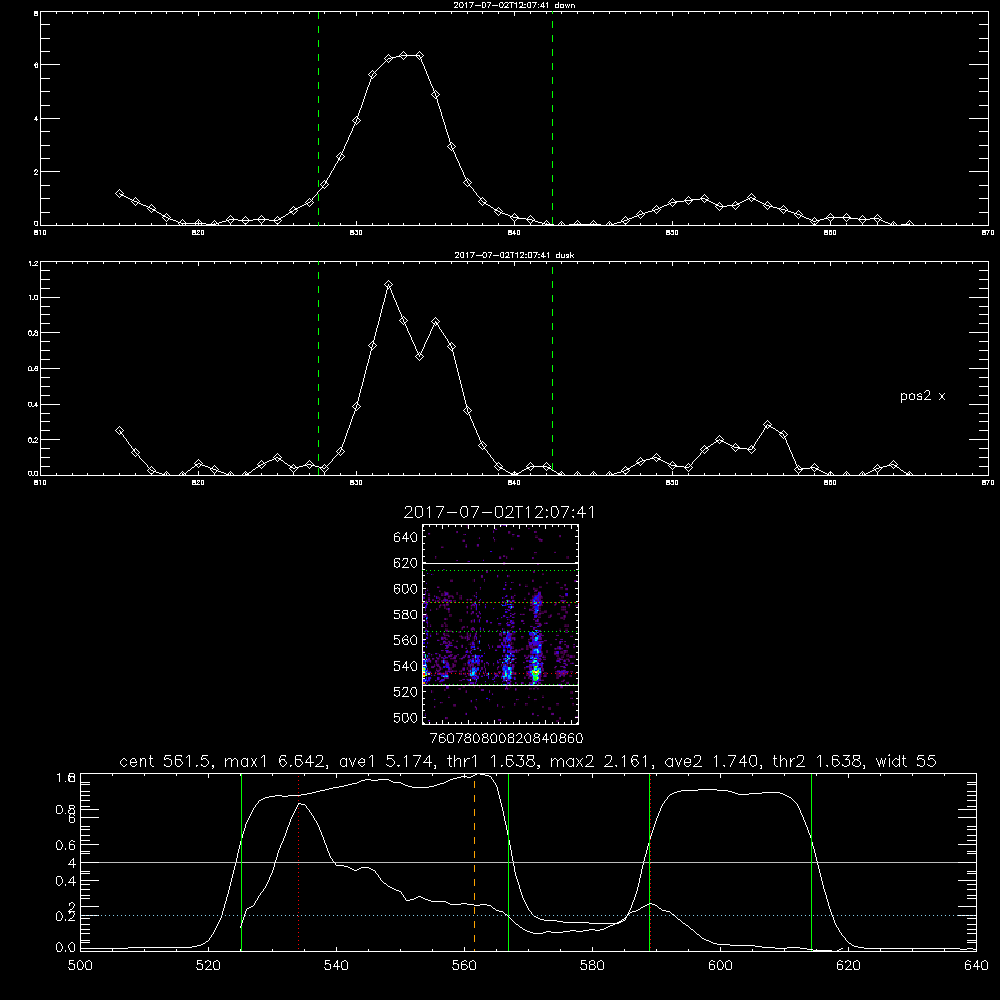Click the '600' tick label on the bottom plot's x-axis
The width and height of the screenshot is (1000, 1000).
720,966
